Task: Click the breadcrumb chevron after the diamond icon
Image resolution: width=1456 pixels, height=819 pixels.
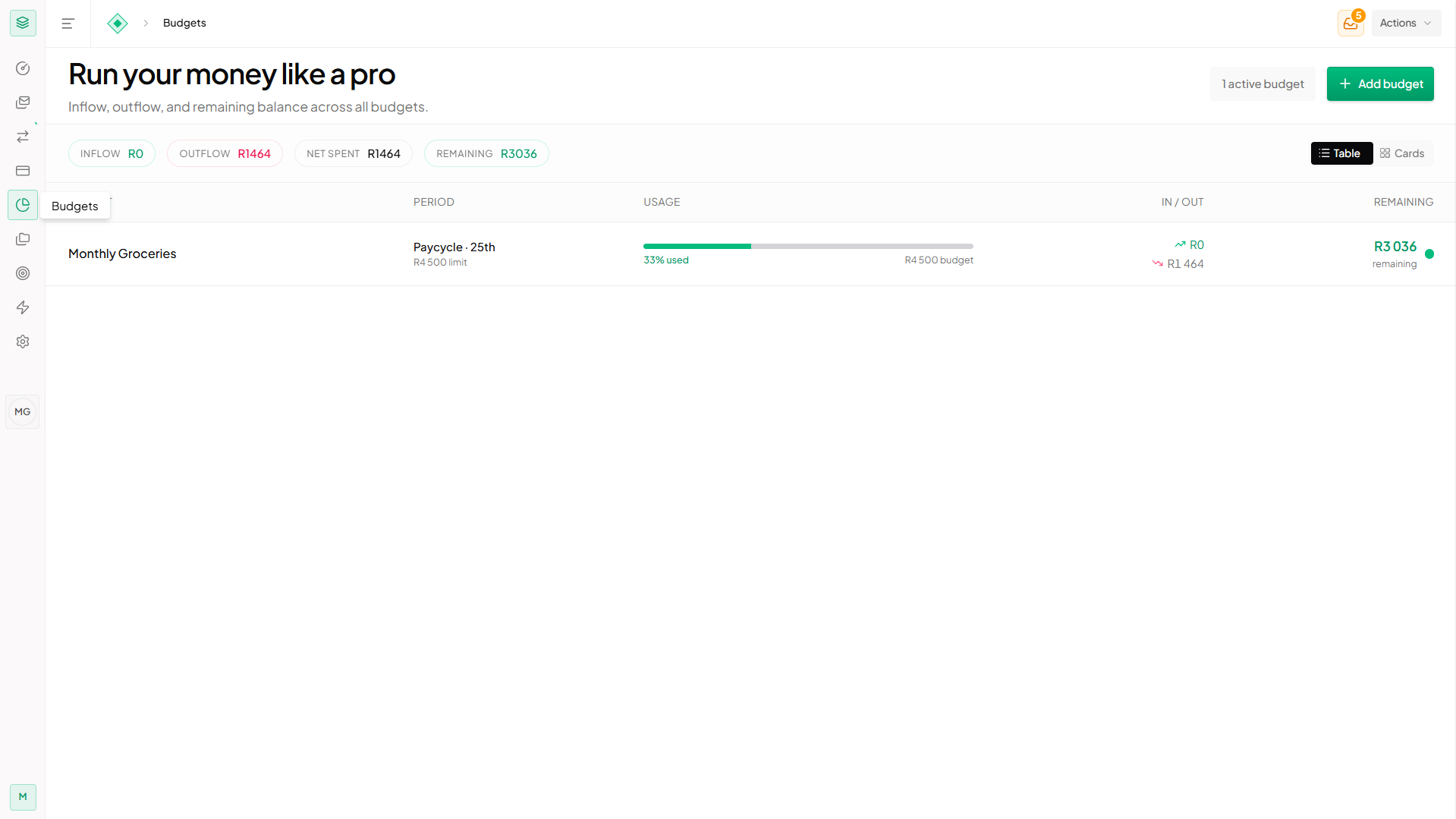Action: (145, 23)
